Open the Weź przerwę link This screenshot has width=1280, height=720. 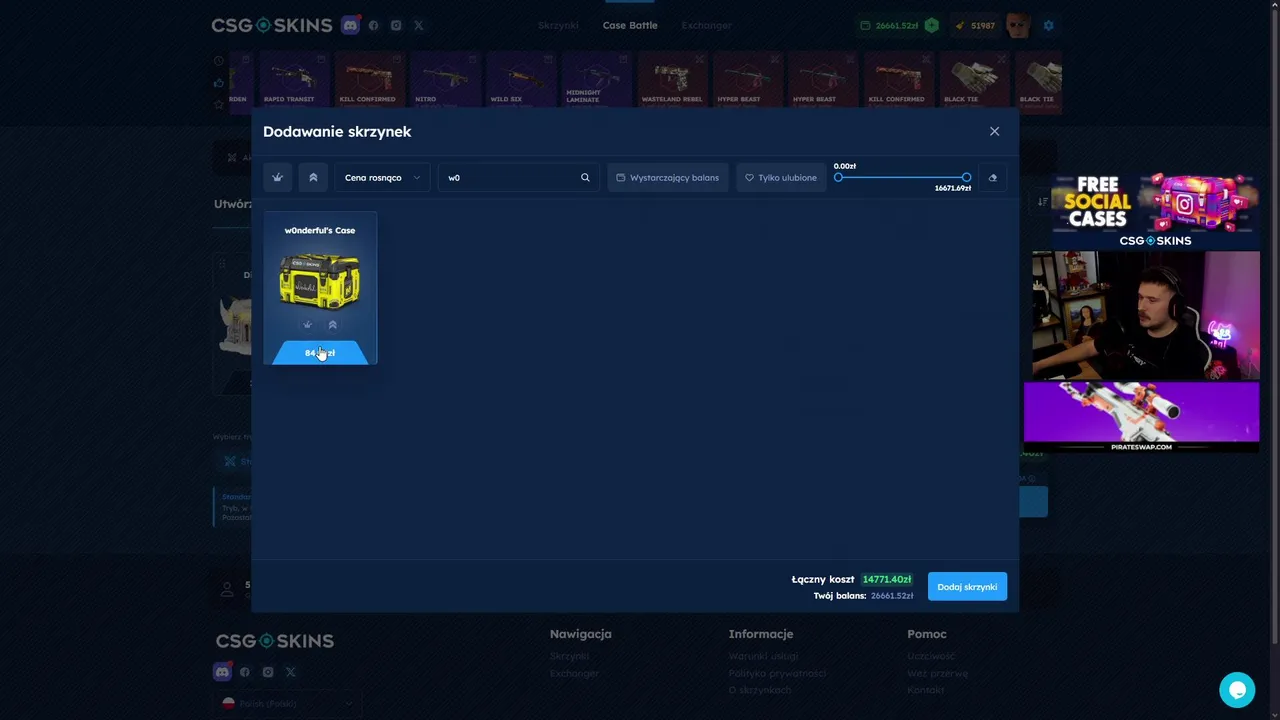point(937,673)
